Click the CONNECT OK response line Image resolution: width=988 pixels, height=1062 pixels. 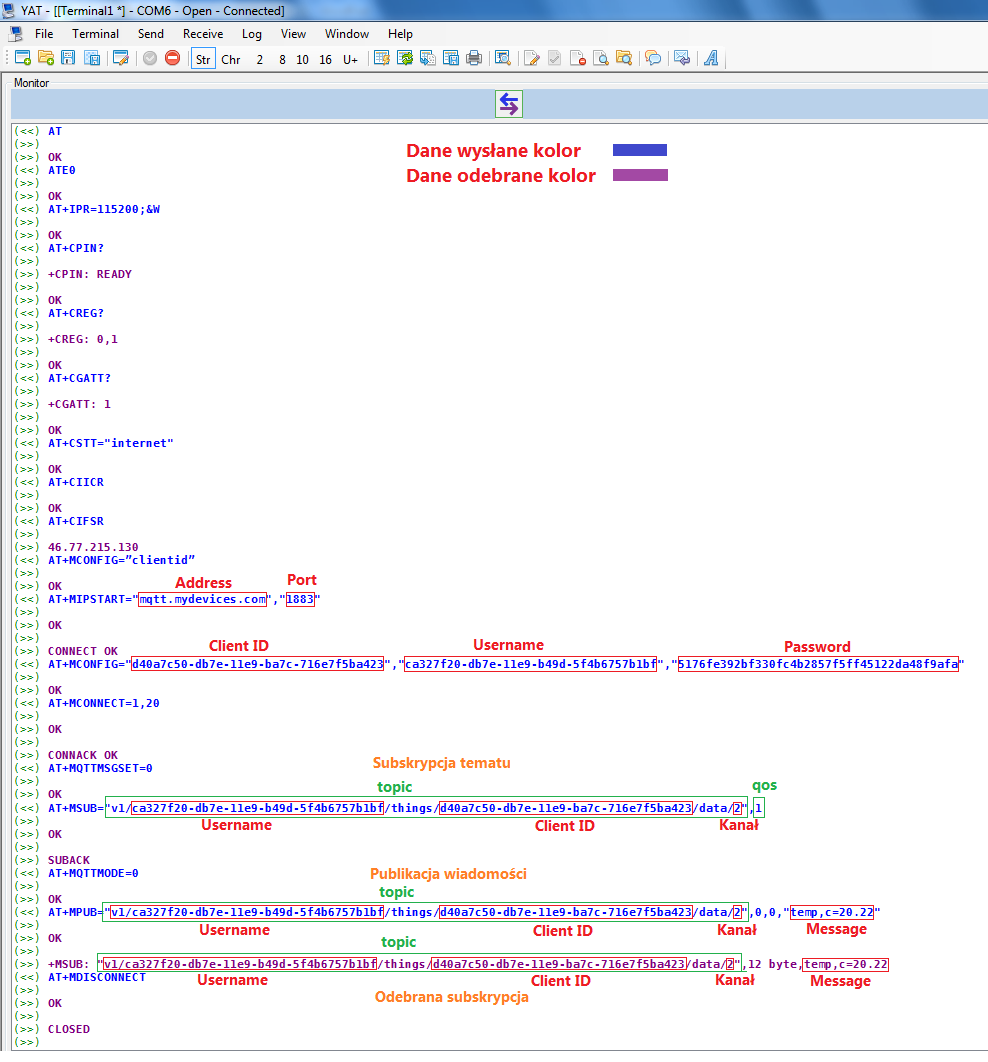point(83,651)
